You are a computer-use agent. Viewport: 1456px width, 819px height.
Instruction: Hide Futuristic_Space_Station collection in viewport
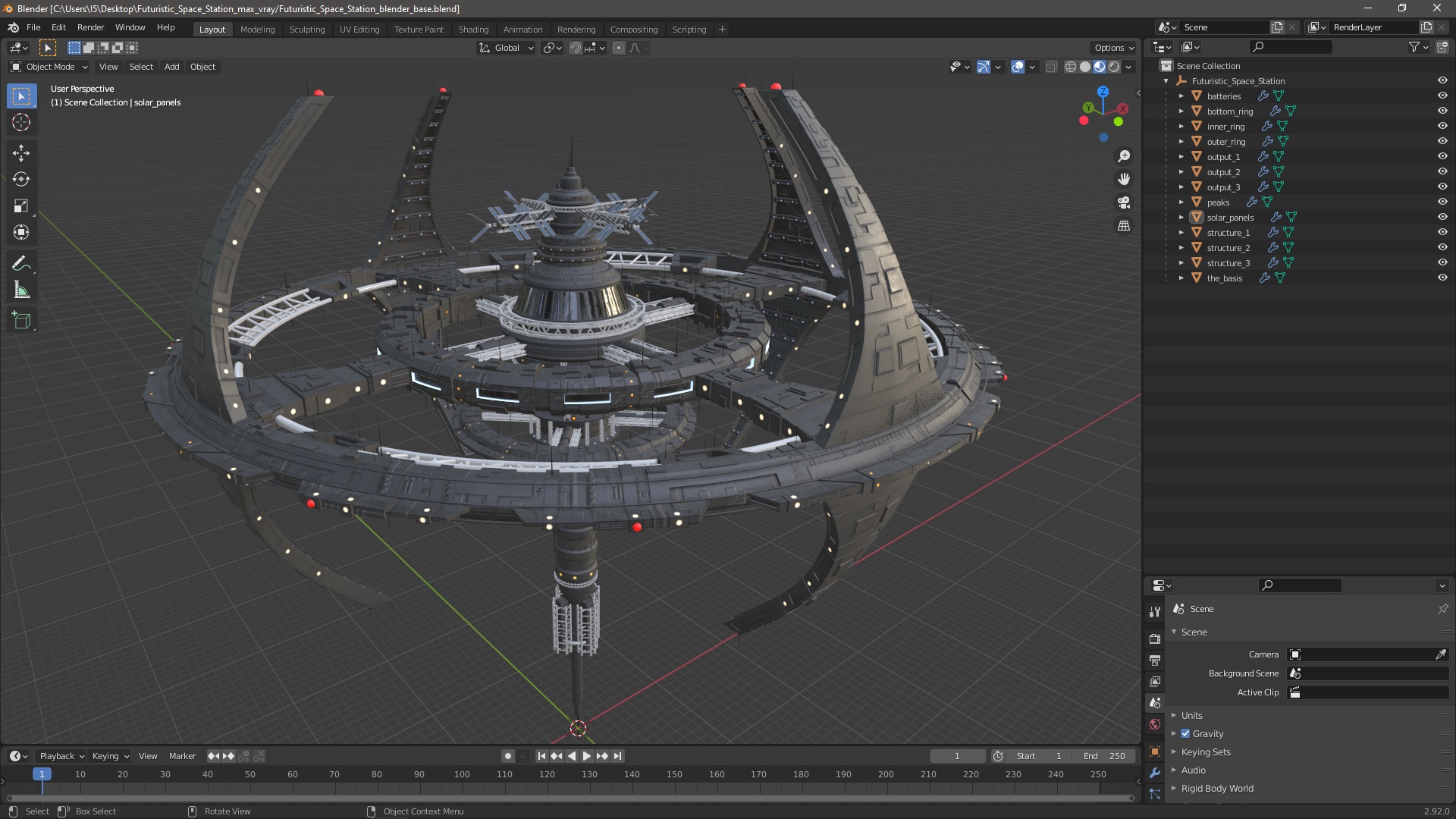click(1442, 81)
